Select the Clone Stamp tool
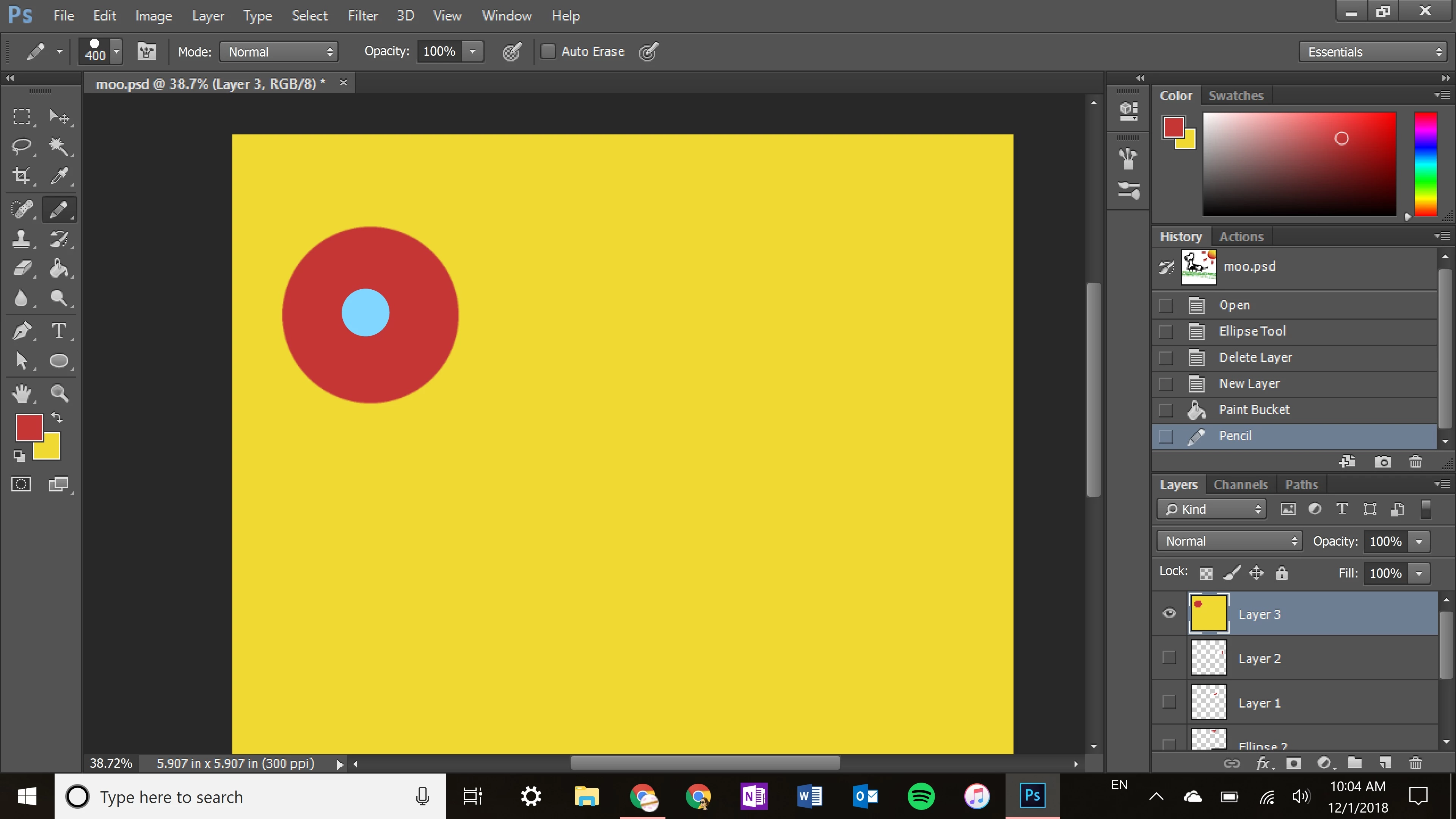The height and width of the screenshot is (819, 1456). pyautogui.click(x=22, y=239)
